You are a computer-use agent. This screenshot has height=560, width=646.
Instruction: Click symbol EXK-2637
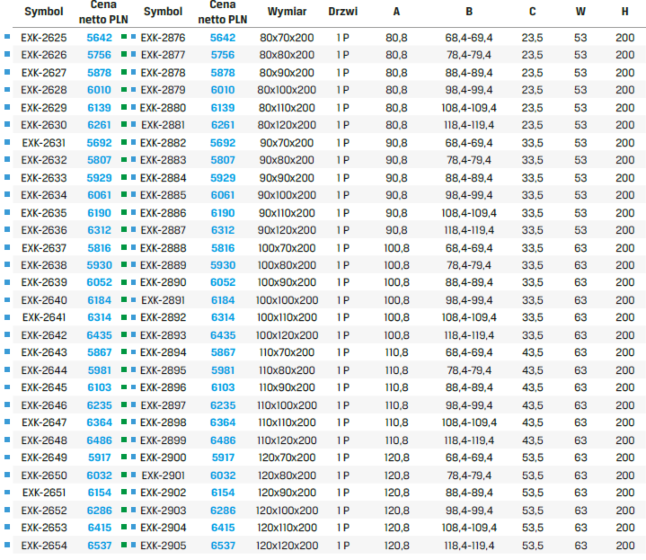pyautogui.click(x=44, y=248)
